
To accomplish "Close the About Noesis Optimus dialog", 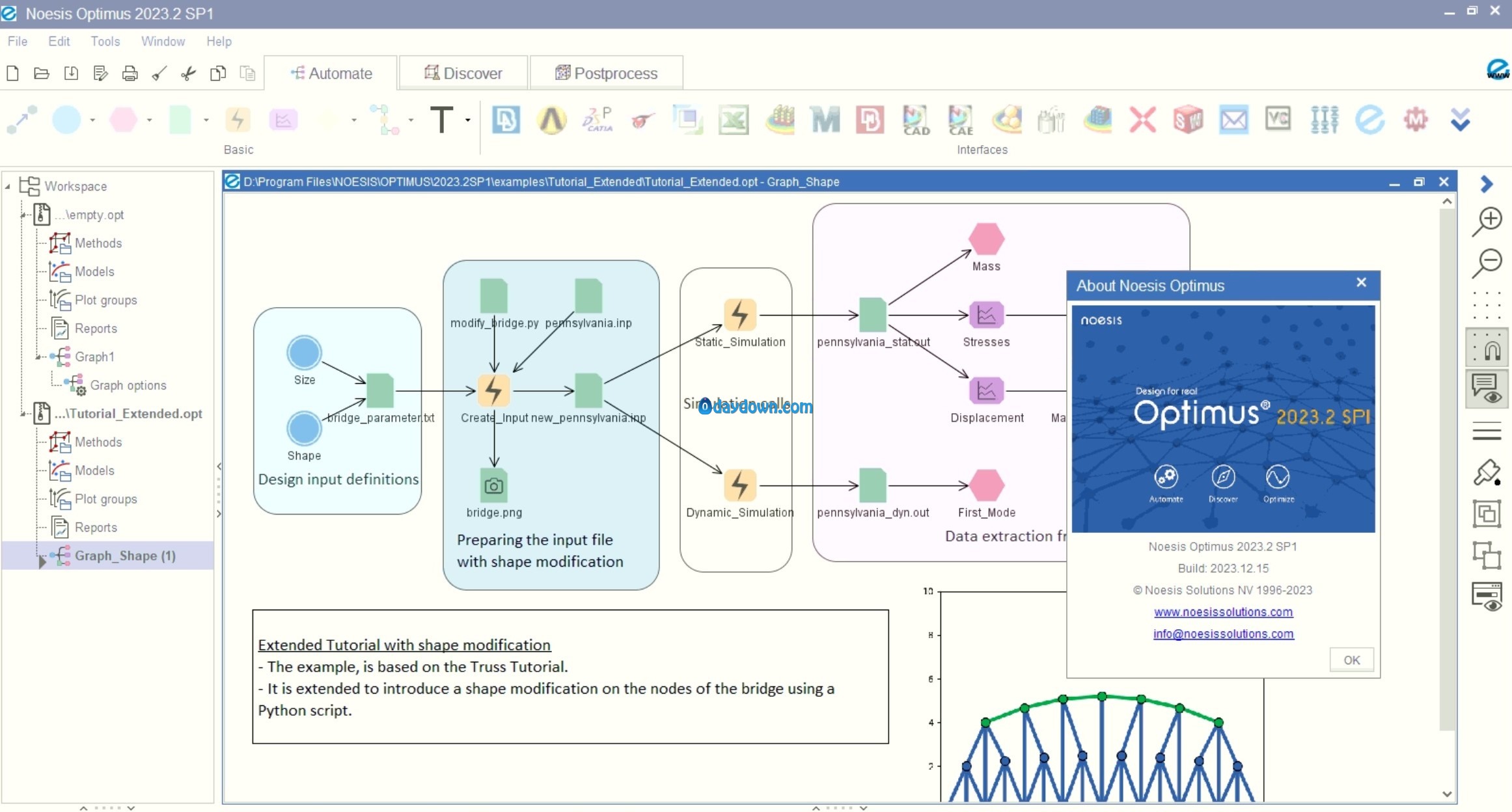I will (1361, 282).
